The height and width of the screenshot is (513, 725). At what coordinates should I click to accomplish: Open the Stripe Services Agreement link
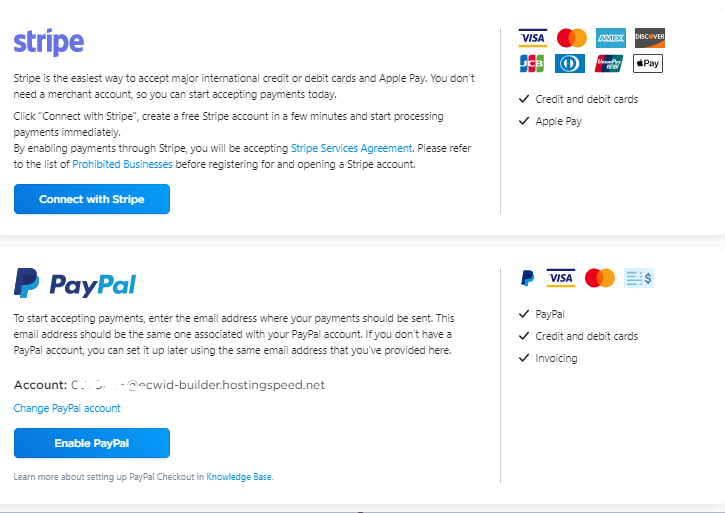click(x=351, y=148)
